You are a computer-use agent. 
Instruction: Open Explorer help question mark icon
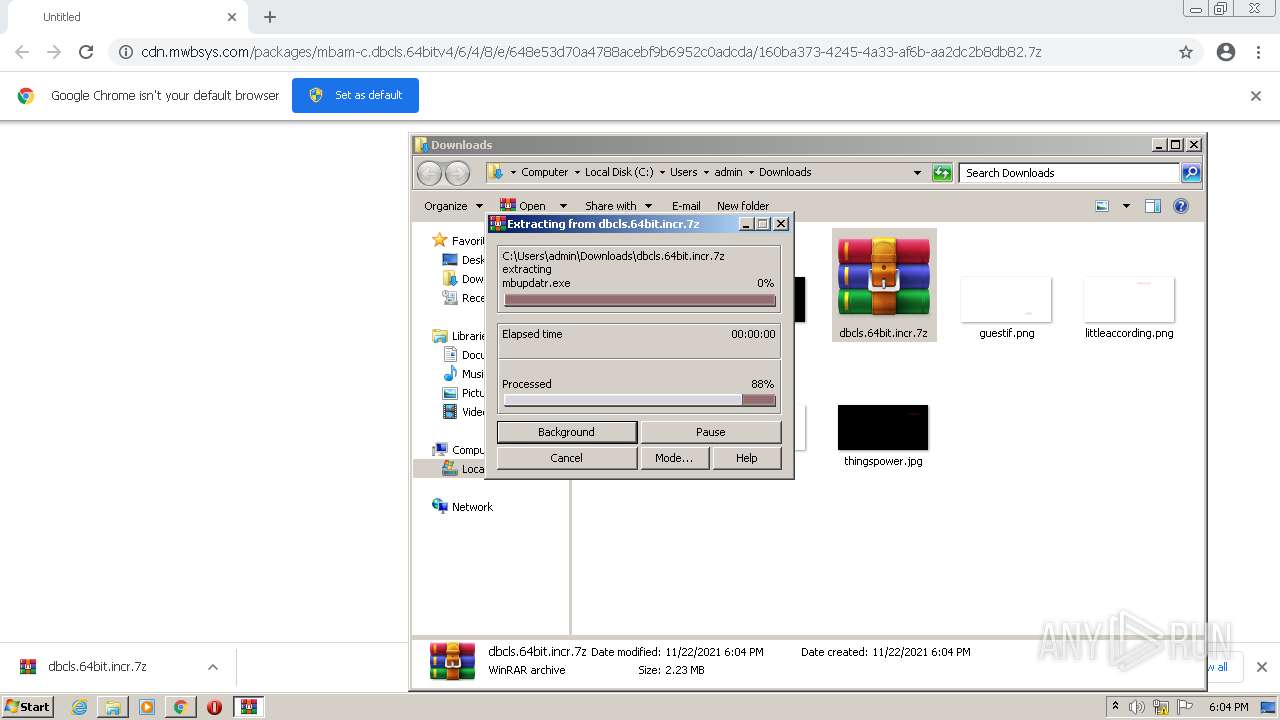click(x=1181, y=206)
